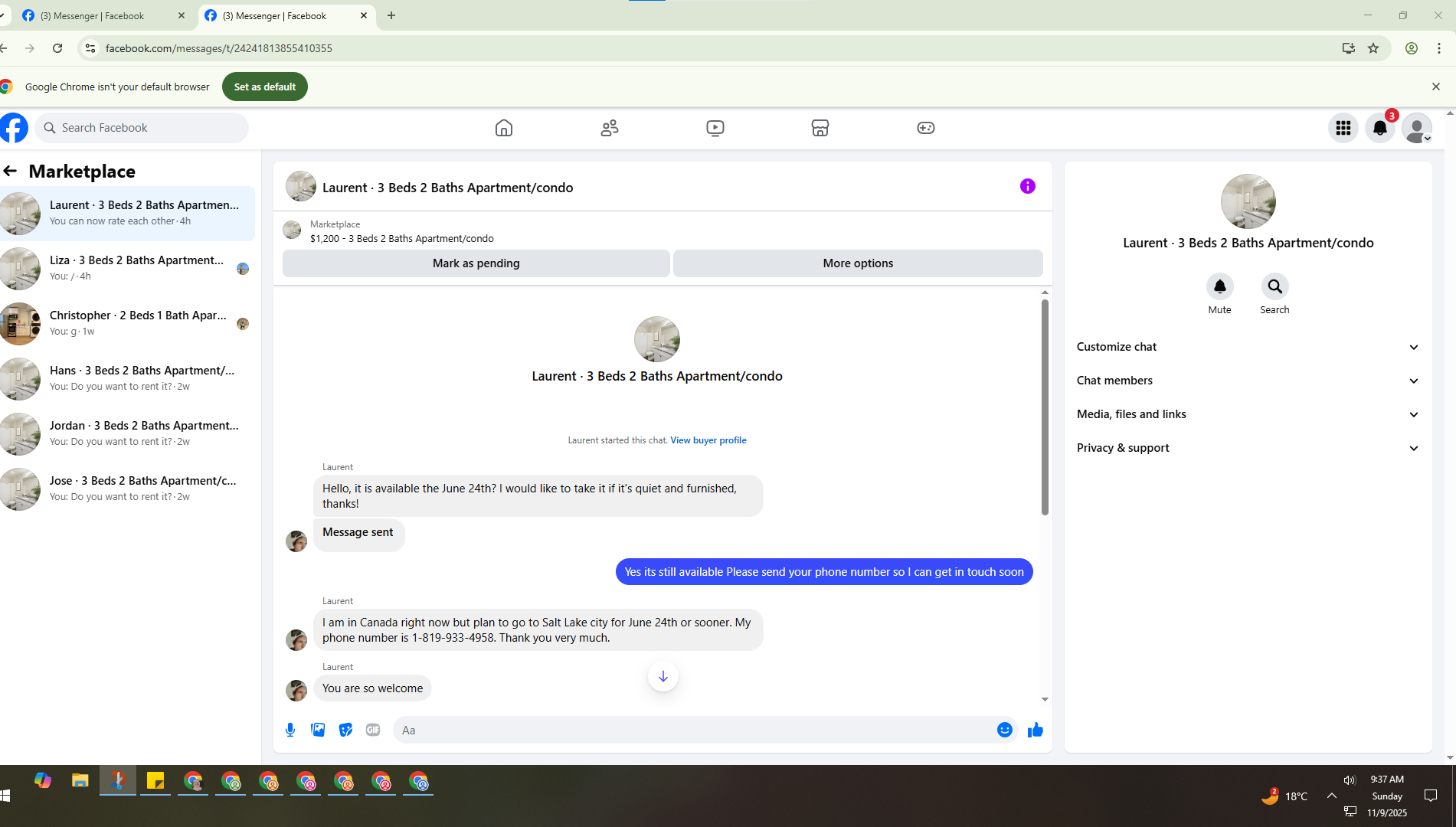Screen dimensions: 1456x827
Task: Open the account profile avatar menu
Action: (1417, 128)
